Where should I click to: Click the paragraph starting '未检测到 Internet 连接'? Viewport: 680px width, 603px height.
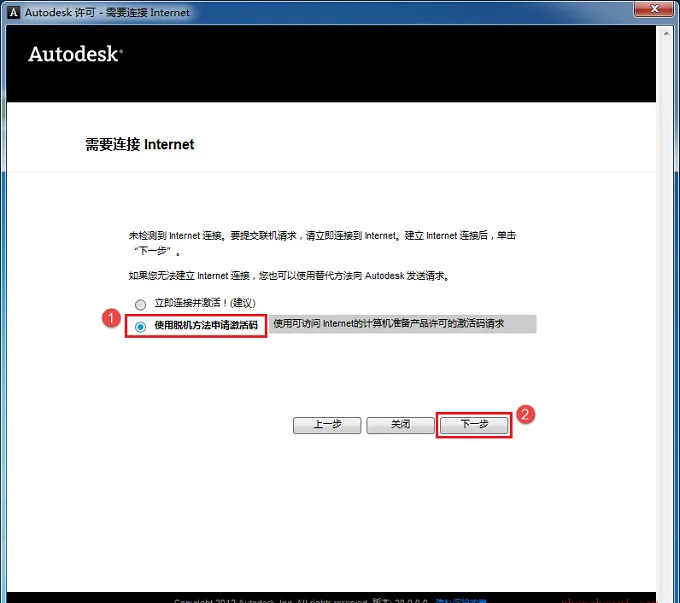tap(322, 243)
